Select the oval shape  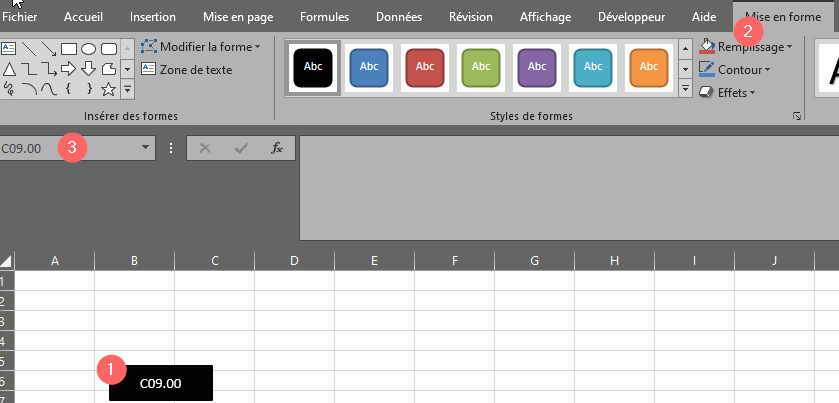tap(89, 49)
